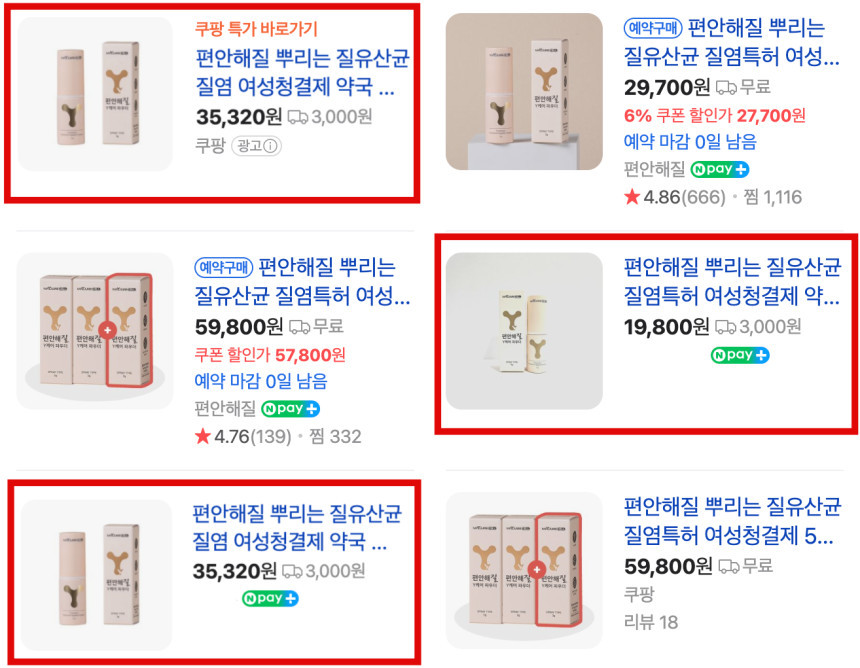Click the star icon beside the 4.76 rating

click(203, 437)
